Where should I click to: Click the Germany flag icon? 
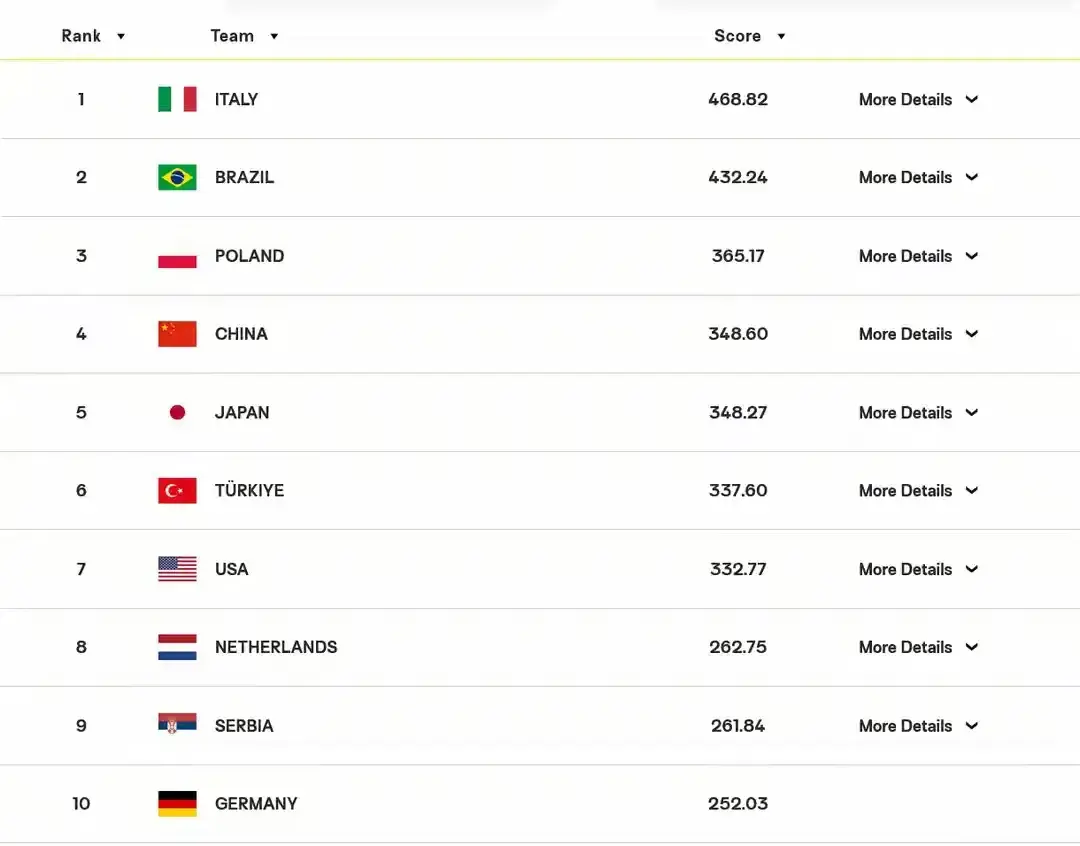pos(177,804)
